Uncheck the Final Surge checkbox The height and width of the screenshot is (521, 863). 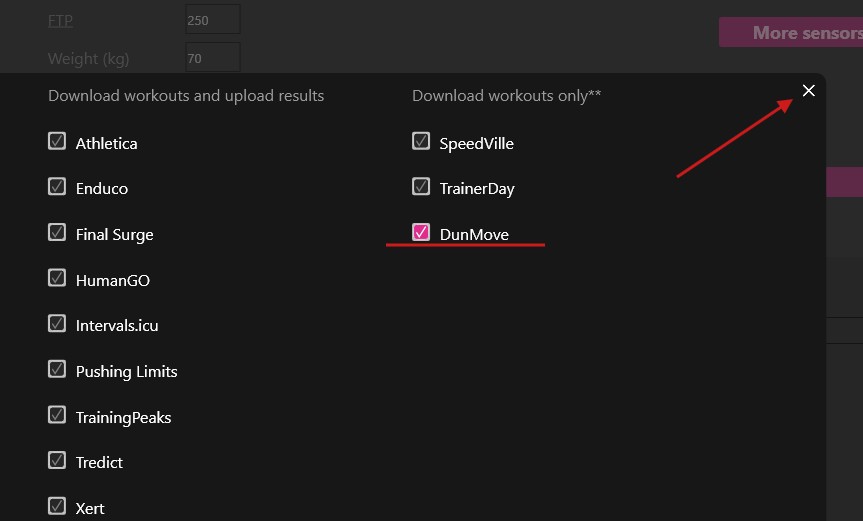coord(57,232)
